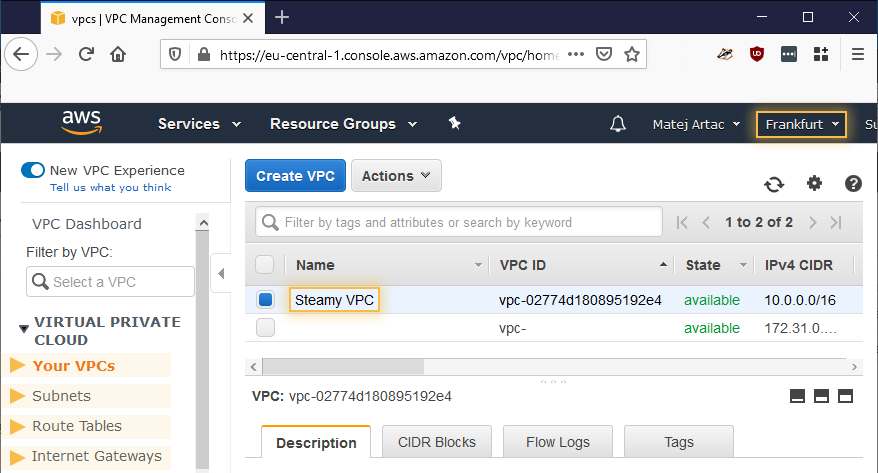Close the VPC Management Console tab

248,18
